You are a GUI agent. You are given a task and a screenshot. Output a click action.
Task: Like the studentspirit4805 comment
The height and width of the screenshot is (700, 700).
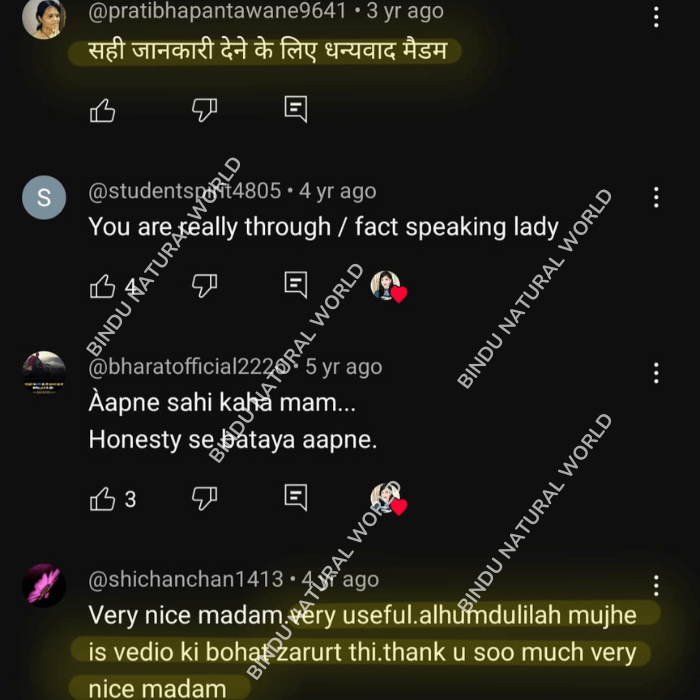102,286
